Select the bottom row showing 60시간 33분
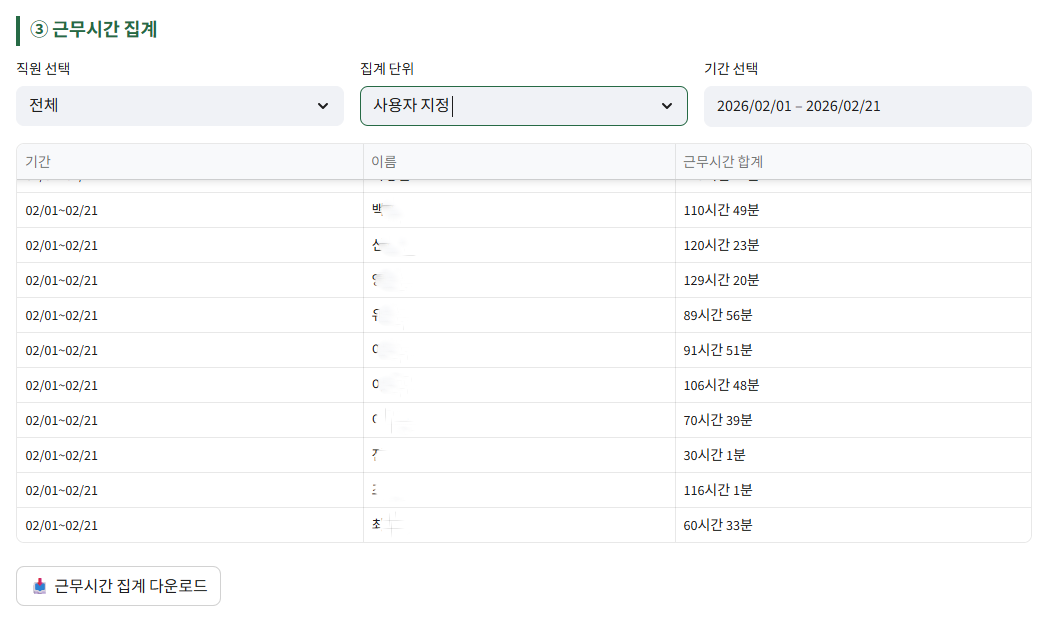 pyautogui.click(x=524, y=524)
